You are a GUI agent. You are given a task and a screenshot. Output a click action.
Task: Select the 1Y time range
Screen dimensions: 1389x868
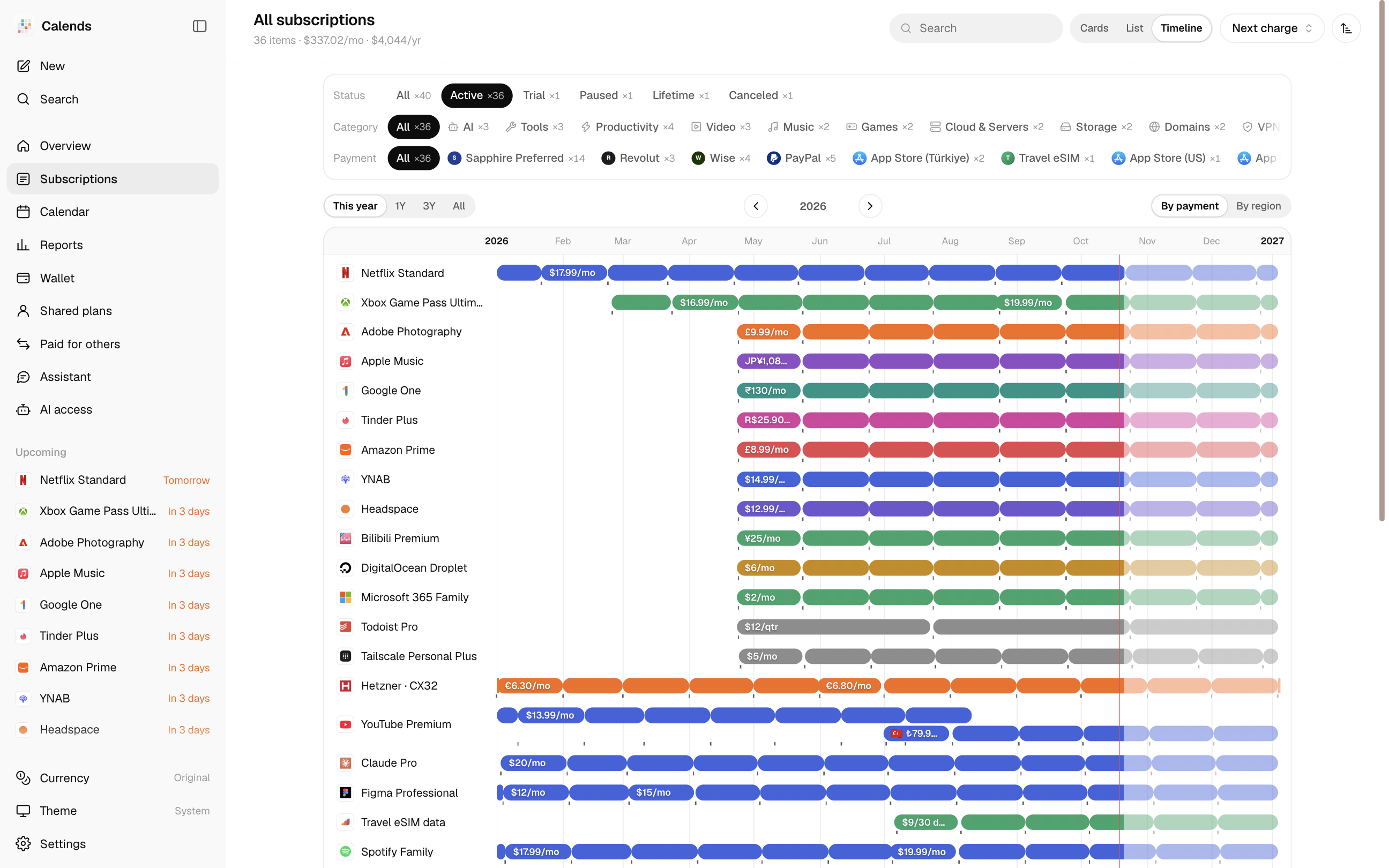click(400, 206)
